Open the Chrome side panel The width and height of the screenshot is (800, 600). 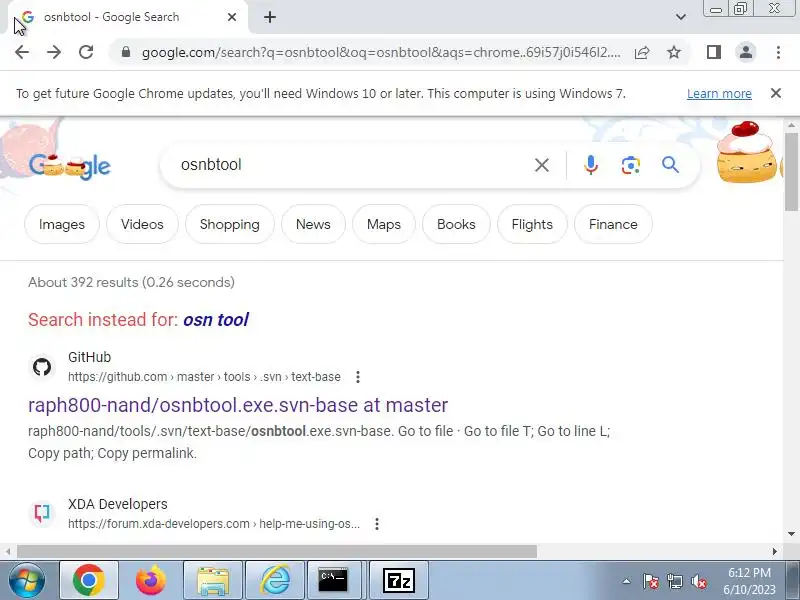714,52
